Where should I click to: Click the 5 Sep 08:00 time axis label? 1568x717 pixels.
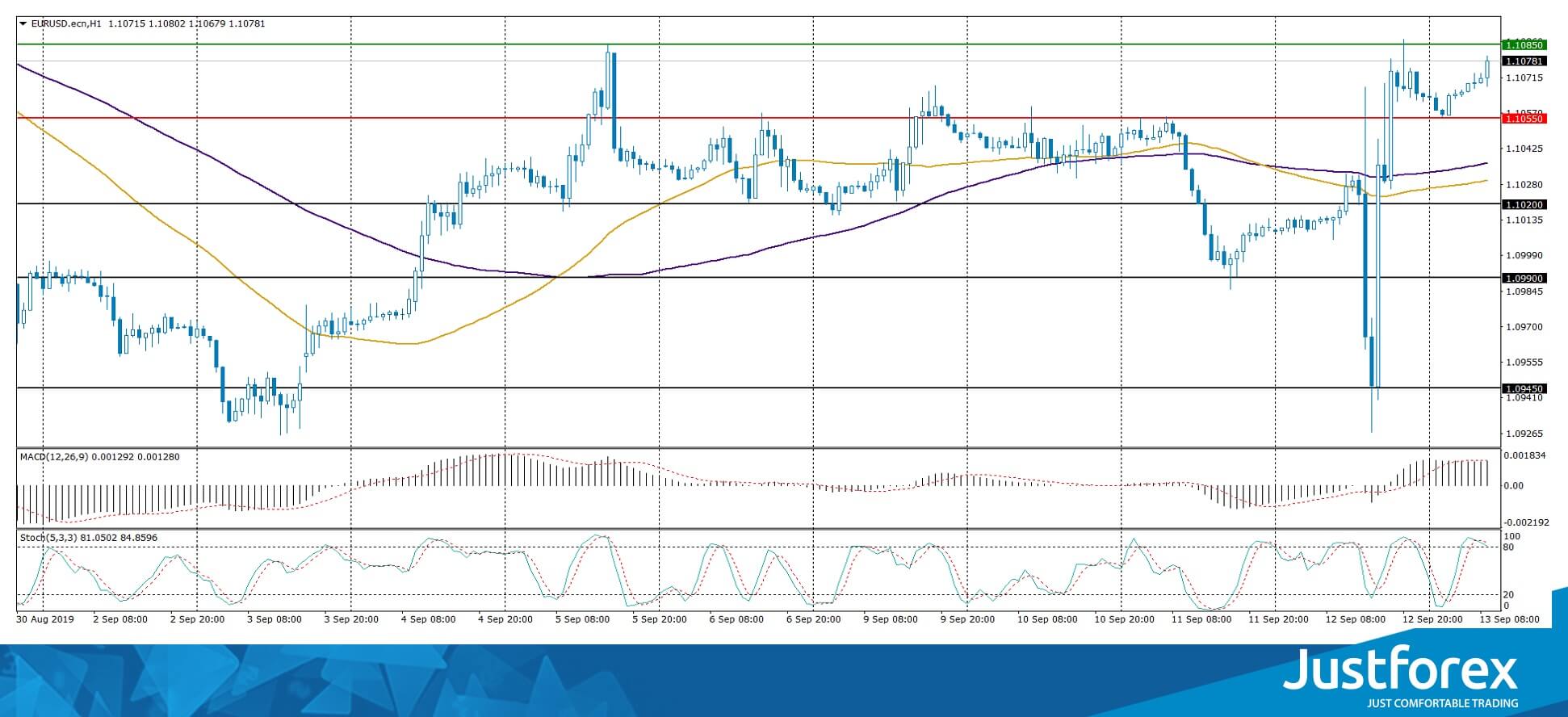point(583,620)
